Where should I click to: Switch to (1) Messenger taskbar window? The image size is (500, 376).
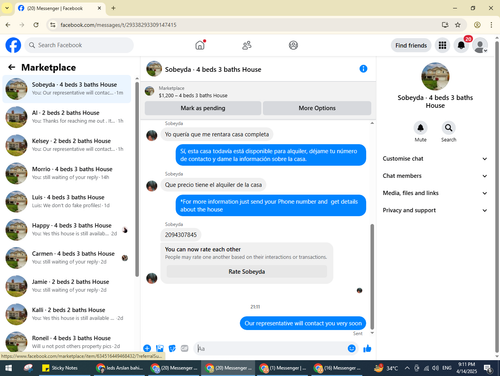tap(283, 368)
